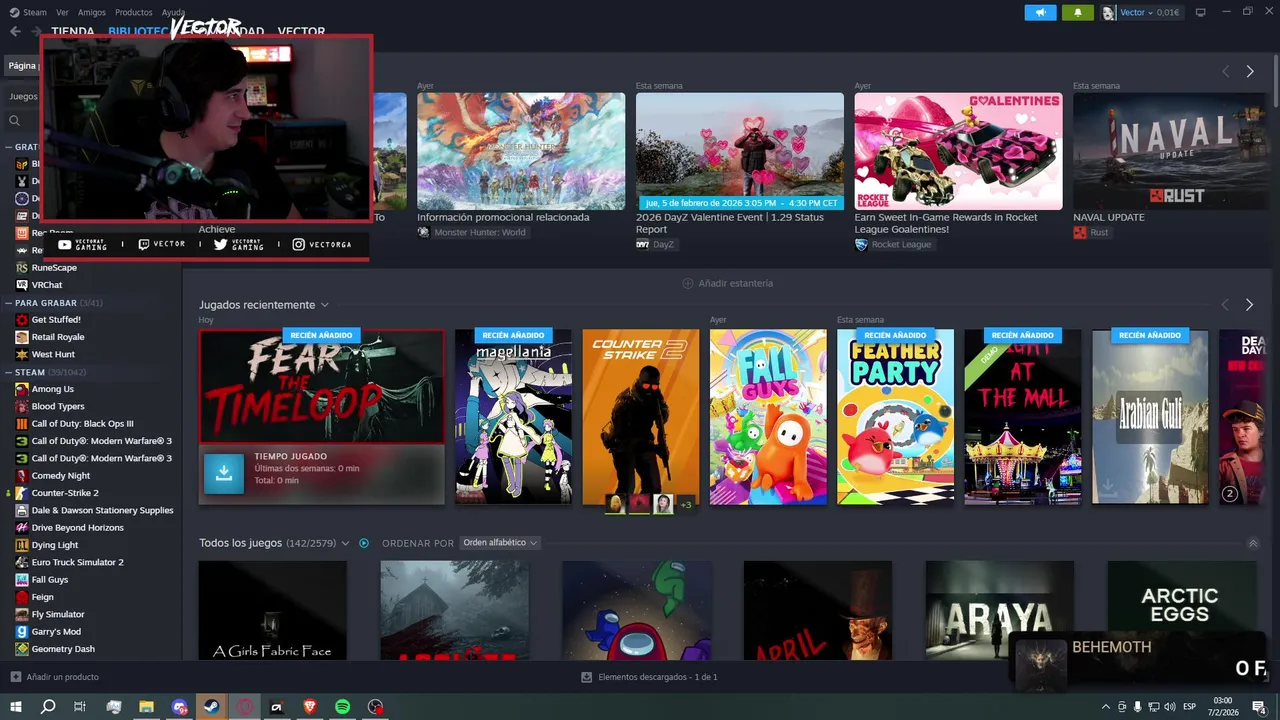1280x720 pixels.
Task: Open the Spotify taskbar icon
Action: (x=342, y=707)
